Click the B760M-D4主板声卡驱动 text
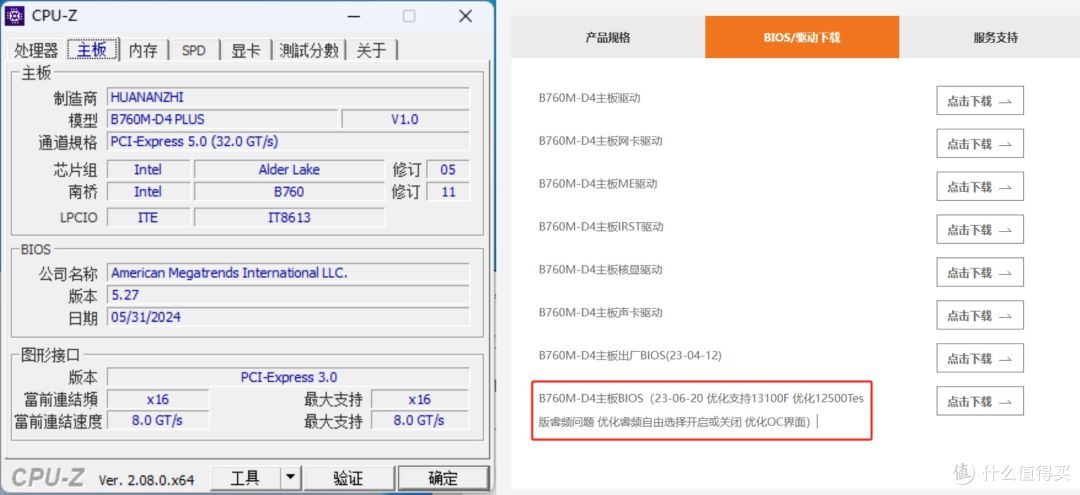This screenshot has width=1080, height=495. tap(600, 312)
